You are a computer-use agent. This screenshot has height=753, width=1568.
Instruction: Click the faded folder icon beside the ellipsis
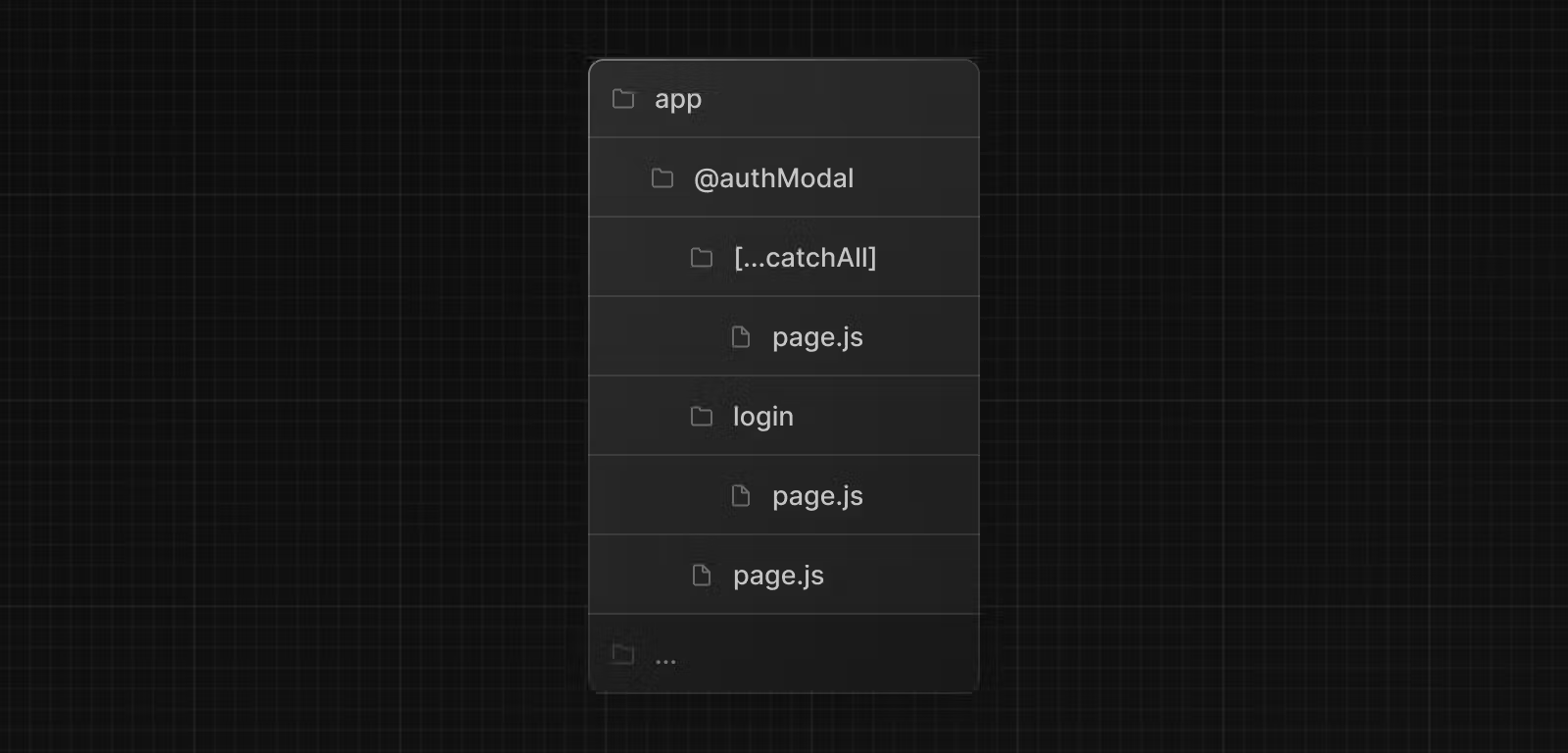tap(623, 653)
